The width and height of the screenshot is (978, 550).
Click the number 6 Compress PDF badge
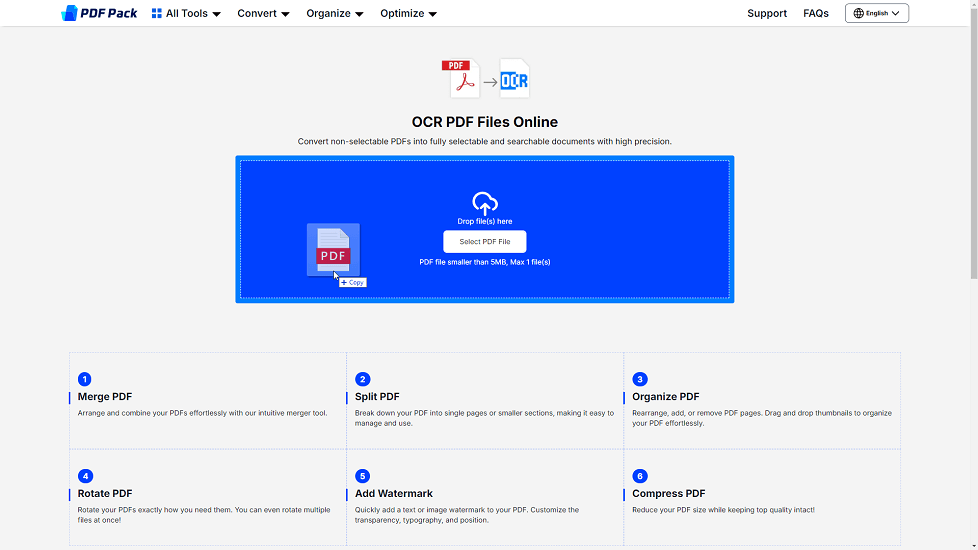640,476
